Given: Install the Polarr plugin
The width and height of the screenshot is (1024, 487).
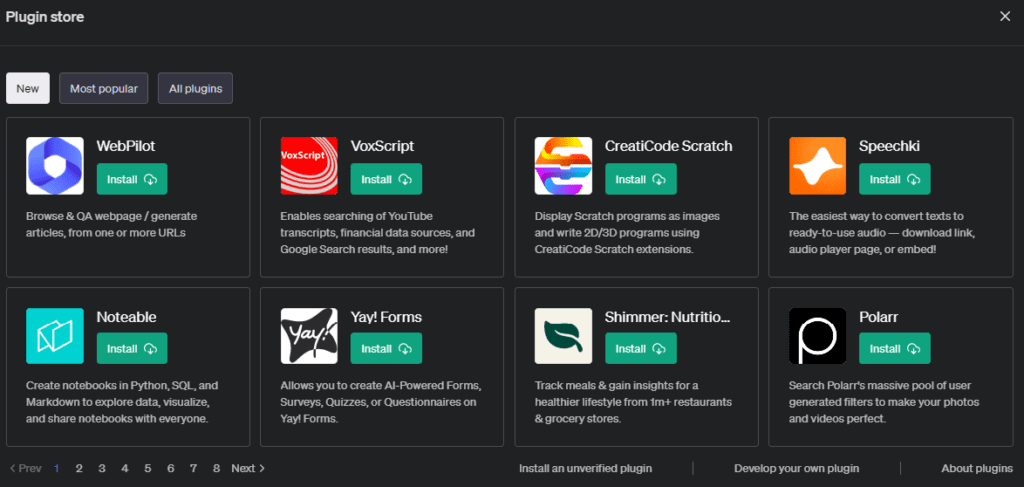Looking at the screenshot, I should (895, 349).
